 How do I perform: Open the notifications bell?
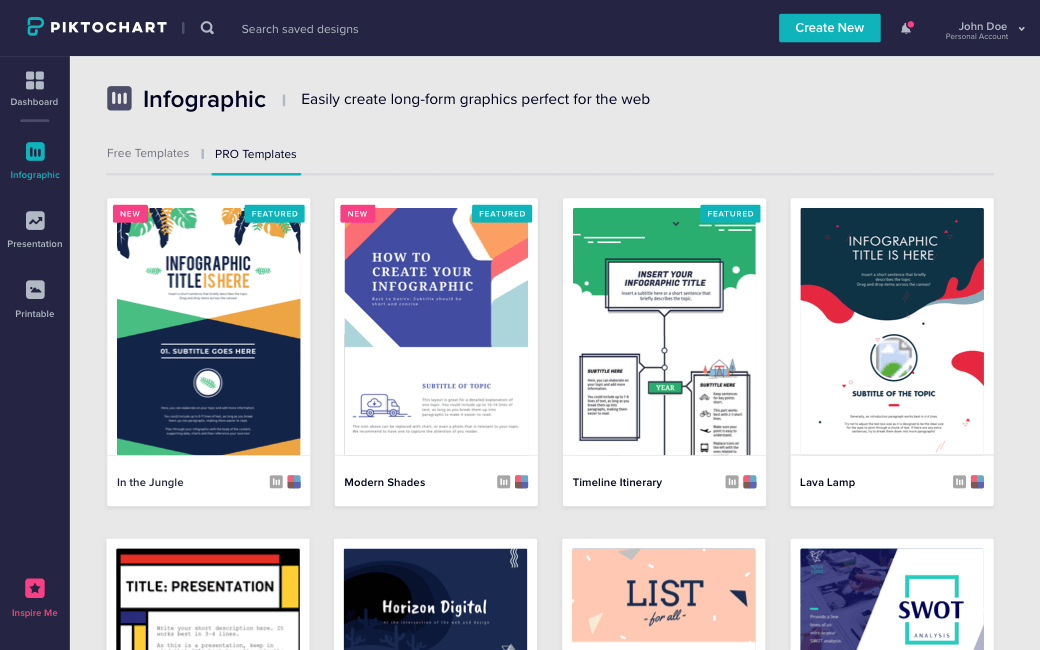coord(906,28)
